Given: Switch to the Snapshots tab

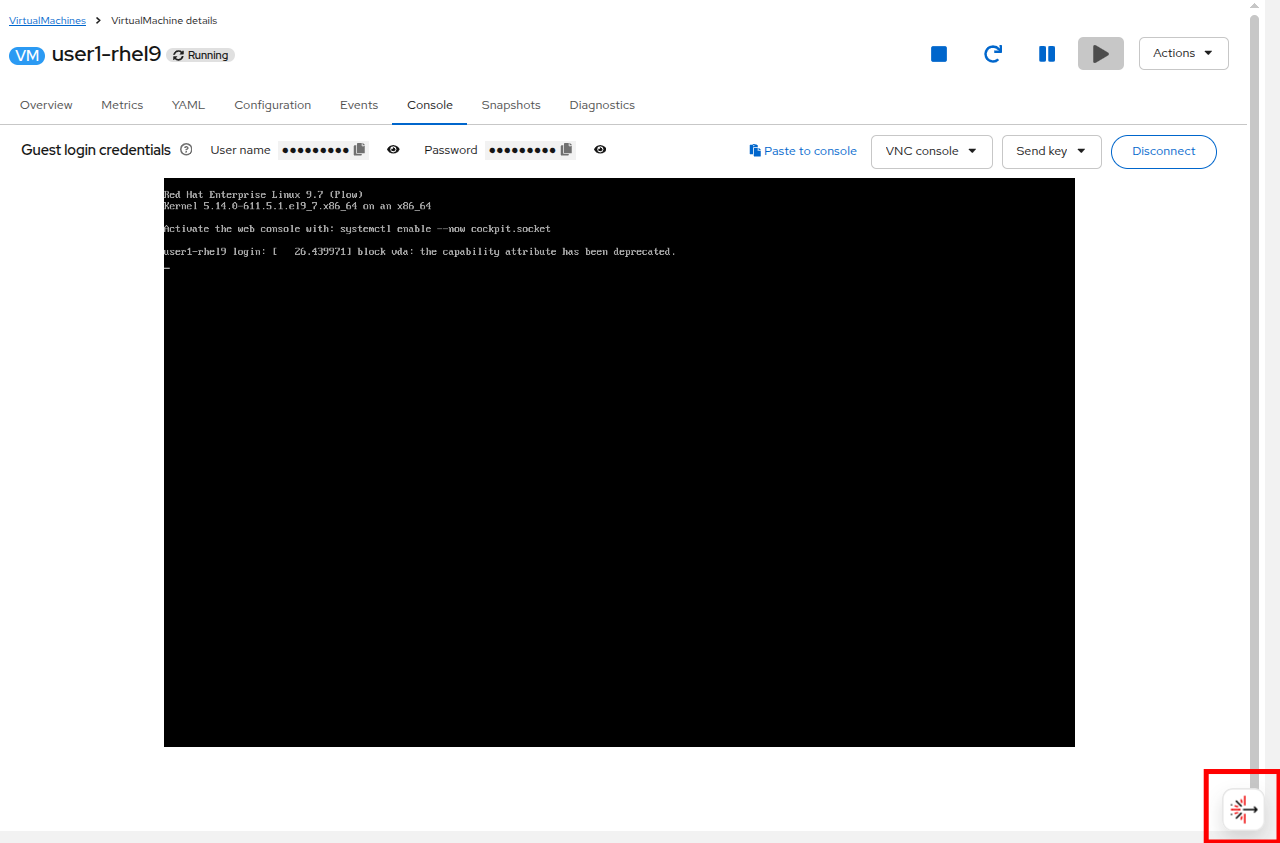Looking at the screenshot, I should click(x=511, y=105).
